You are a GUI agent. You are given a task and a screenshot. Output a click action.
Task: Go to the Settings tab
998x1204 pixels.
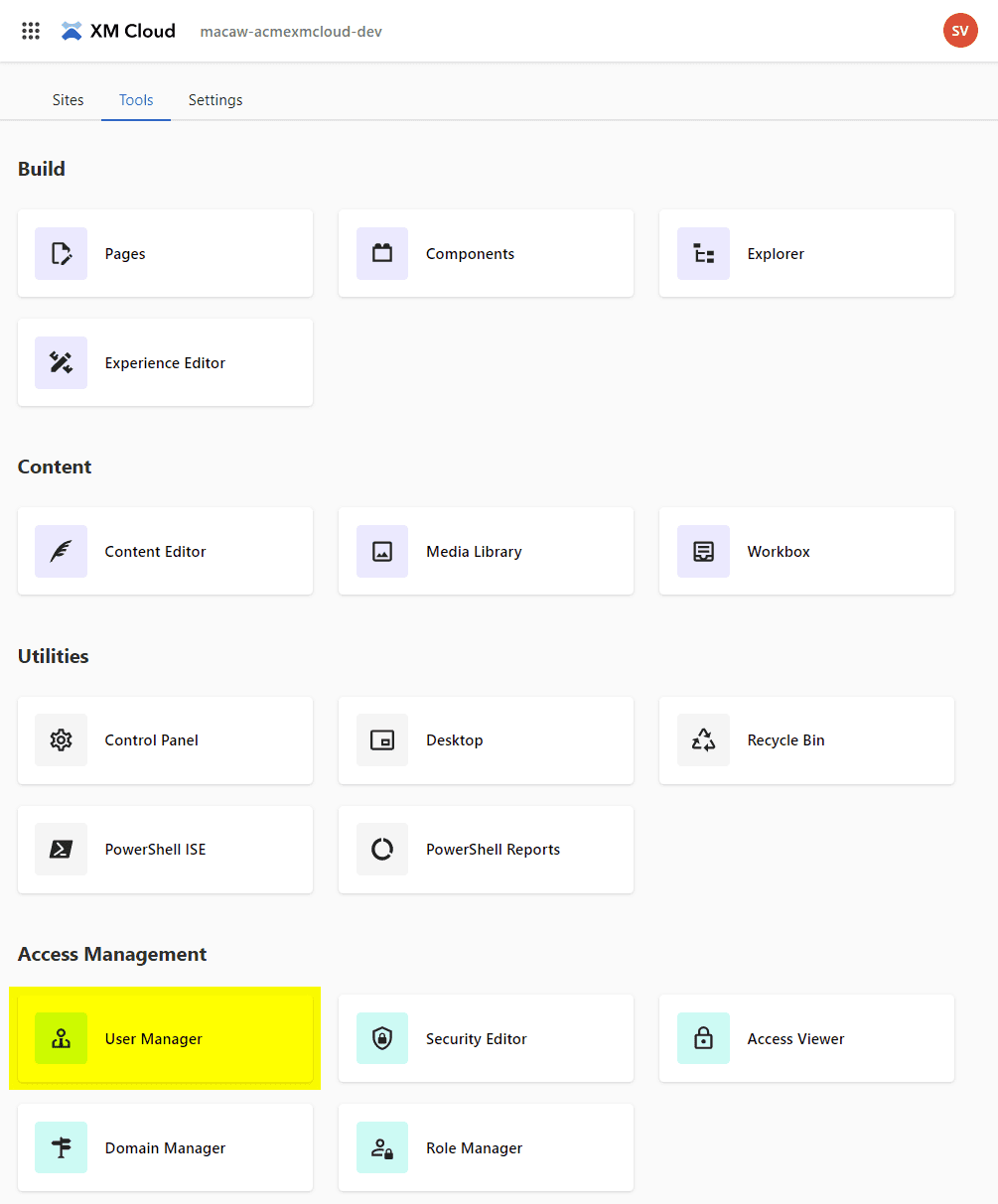pyautogui.click(x=215, y=100)
